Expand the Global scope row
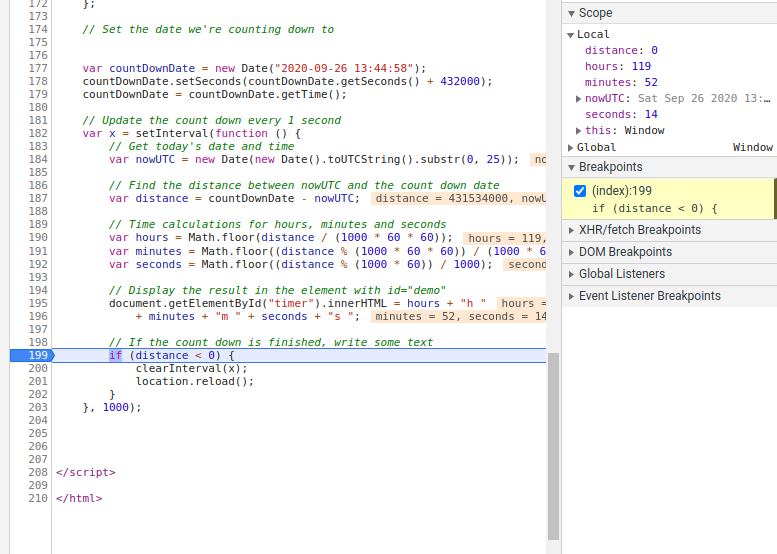This screenshot has width=777, height=554. tap(572, 147)
